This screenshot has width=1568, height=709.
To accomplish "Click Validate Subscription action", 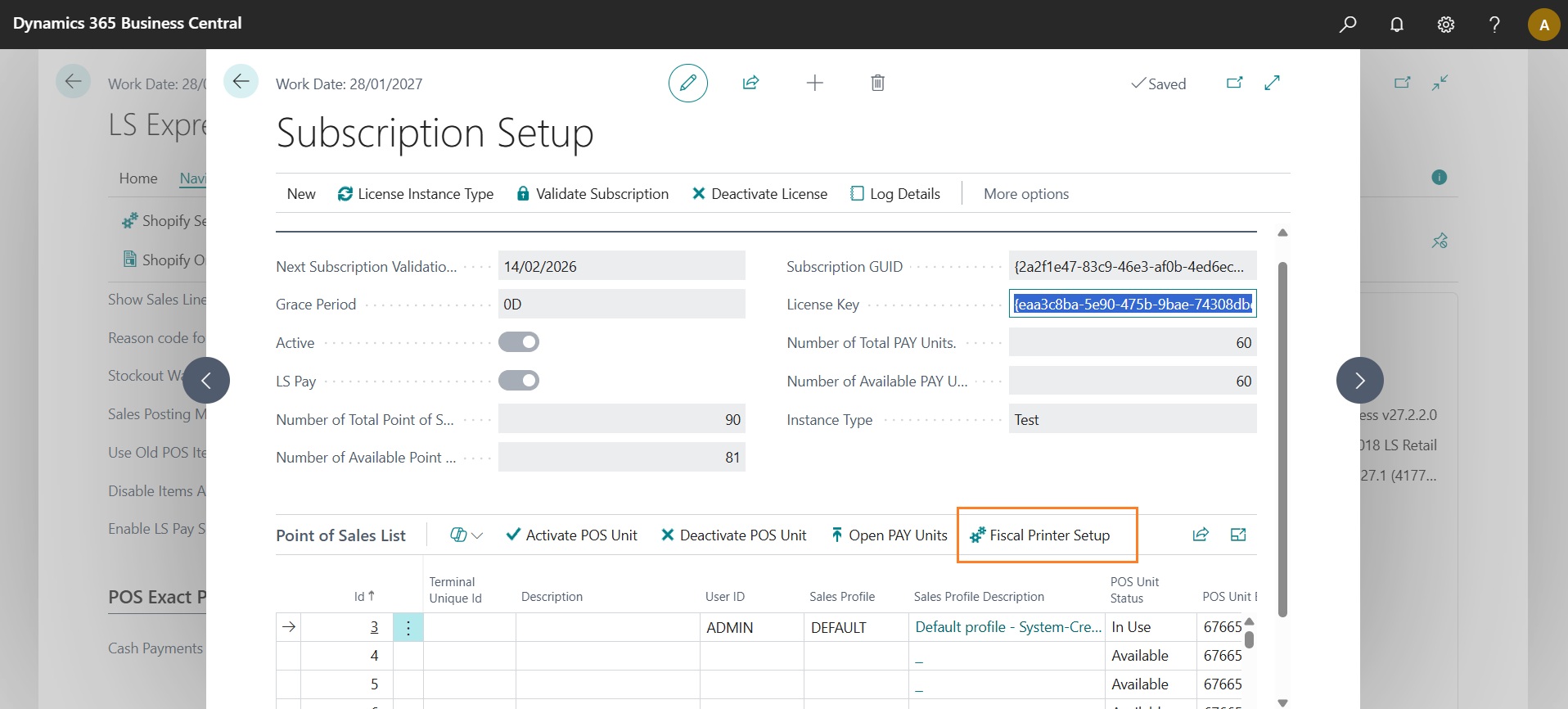I will (x=593, y=194).
